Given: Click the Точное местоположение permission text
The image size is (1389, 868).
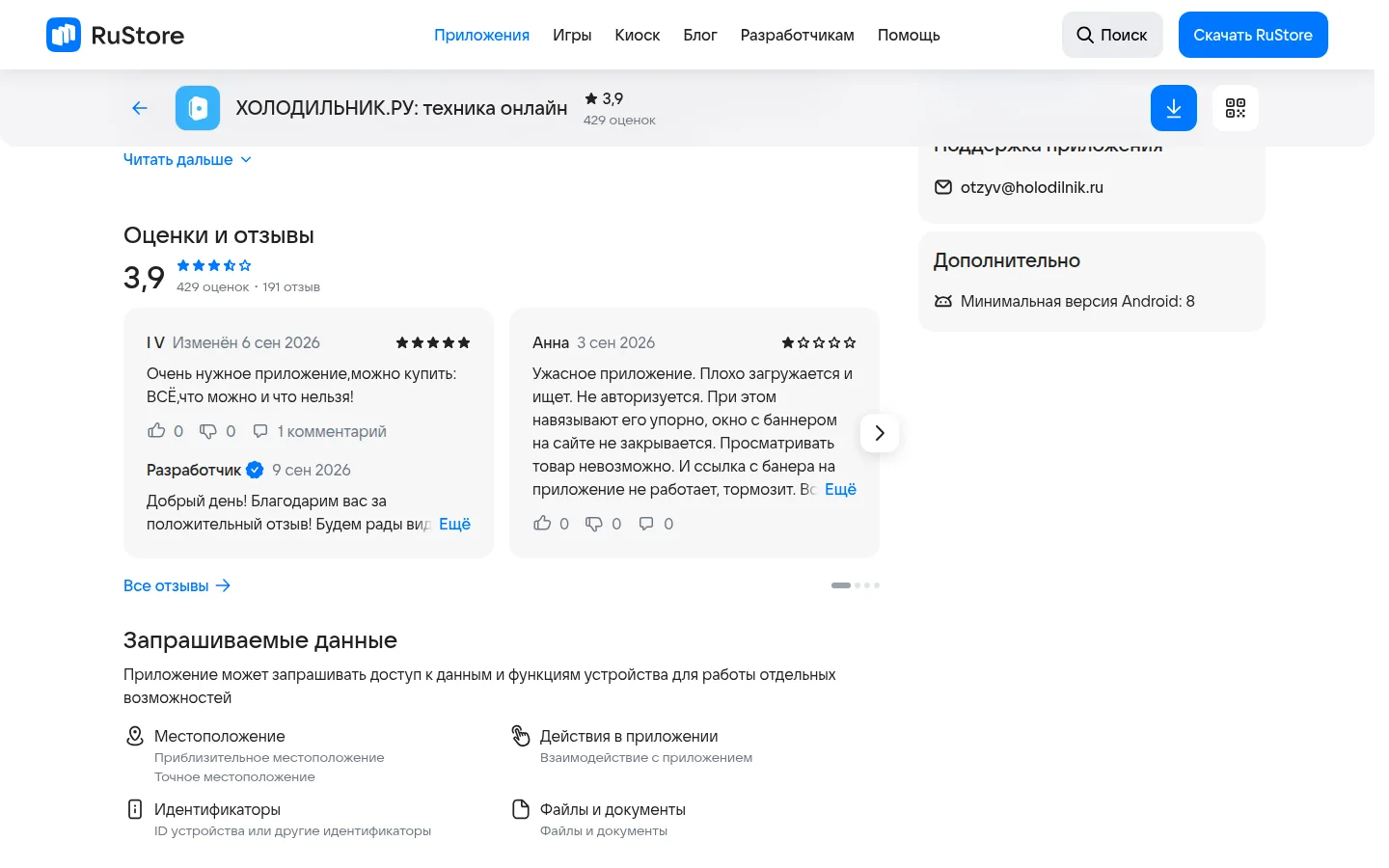Looking at the screenshot, I should 234,776.
